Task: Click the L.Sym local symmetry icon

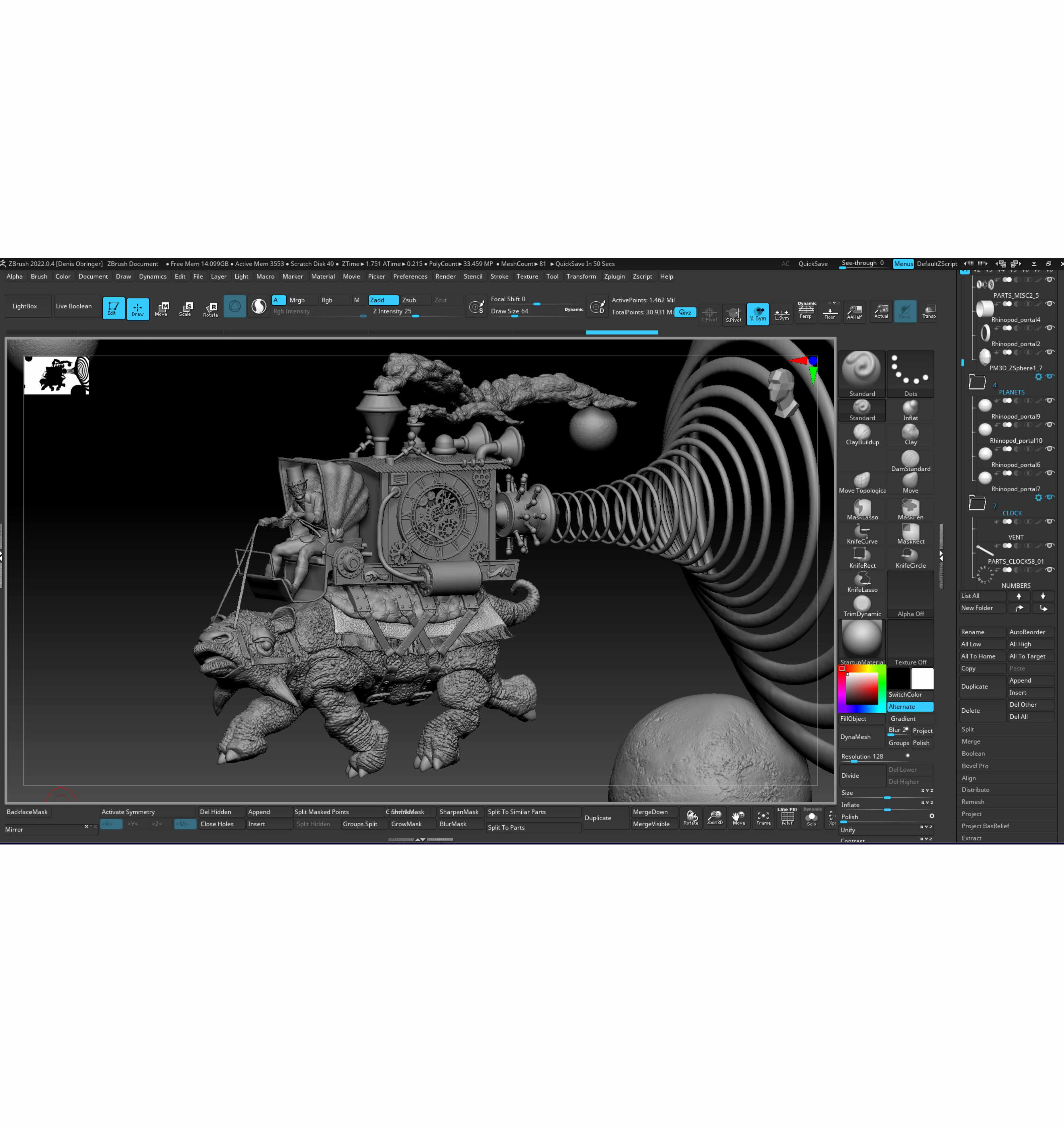Action: click(781, 314)
